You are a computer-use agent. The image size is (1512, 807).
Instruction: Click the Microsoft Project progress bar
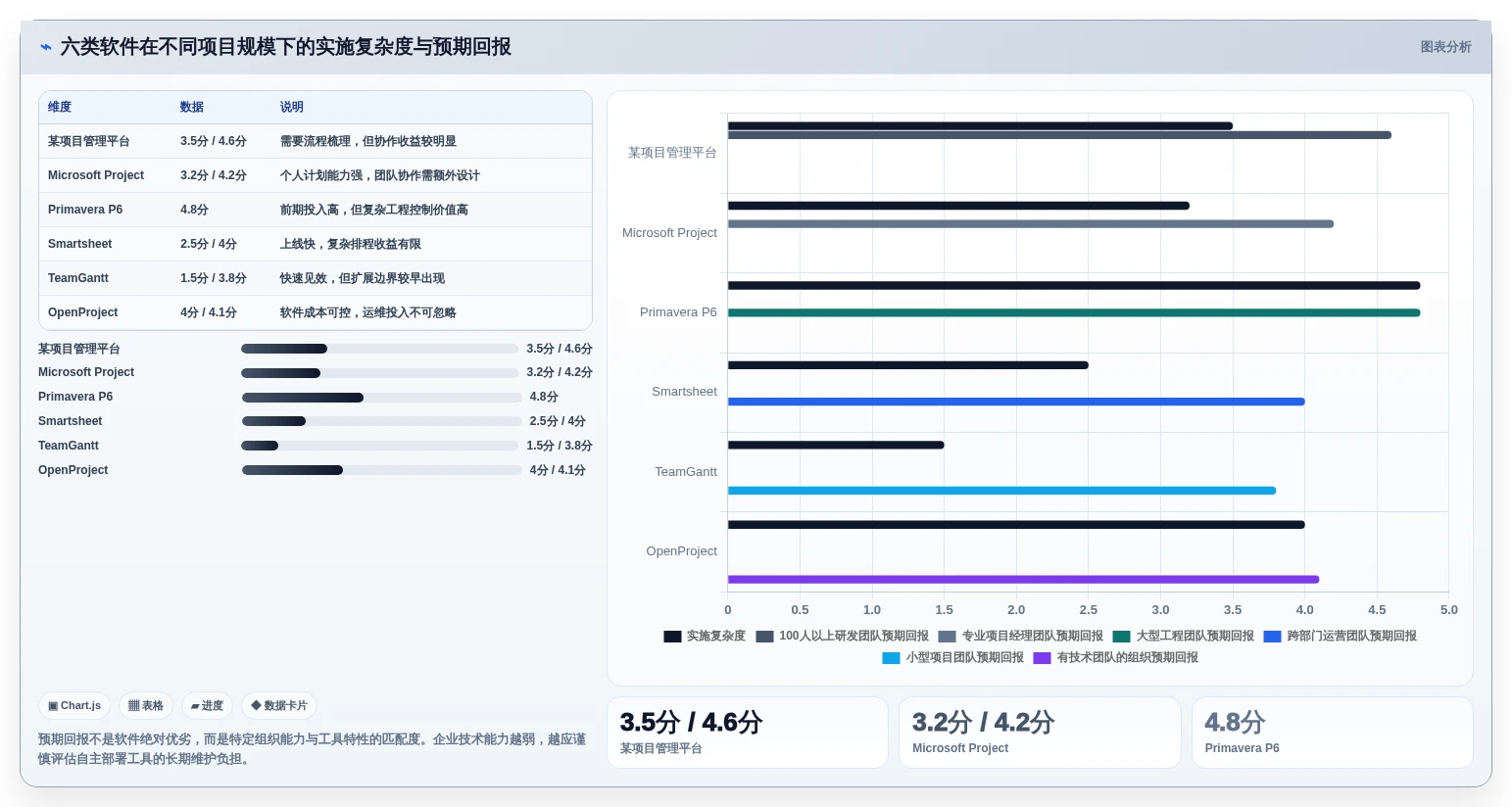click(x=379, y=373)
